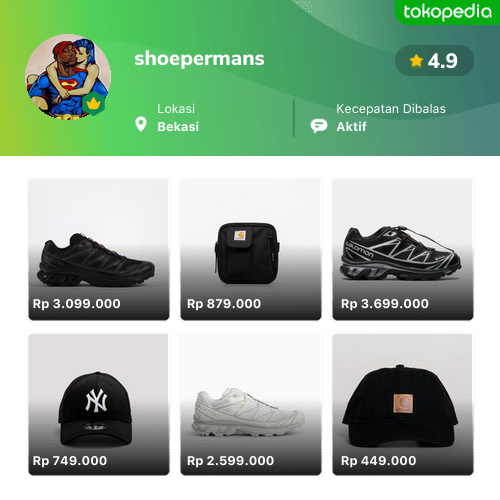Open the 4.9 rating badge
This screenshot has width=500, height=500.
pyautogui.click(x=434, y=61)
